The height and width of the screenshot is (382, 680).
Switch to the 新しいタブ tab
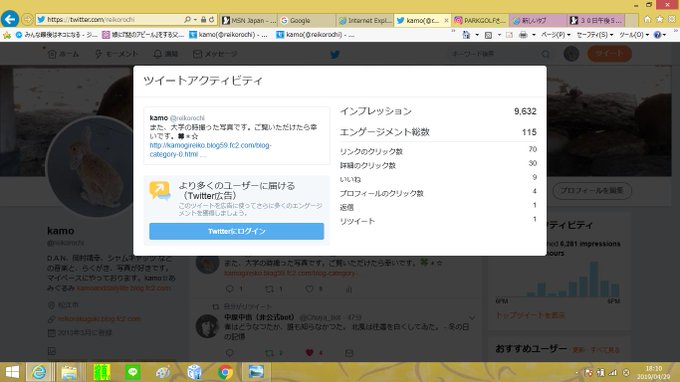538,20
